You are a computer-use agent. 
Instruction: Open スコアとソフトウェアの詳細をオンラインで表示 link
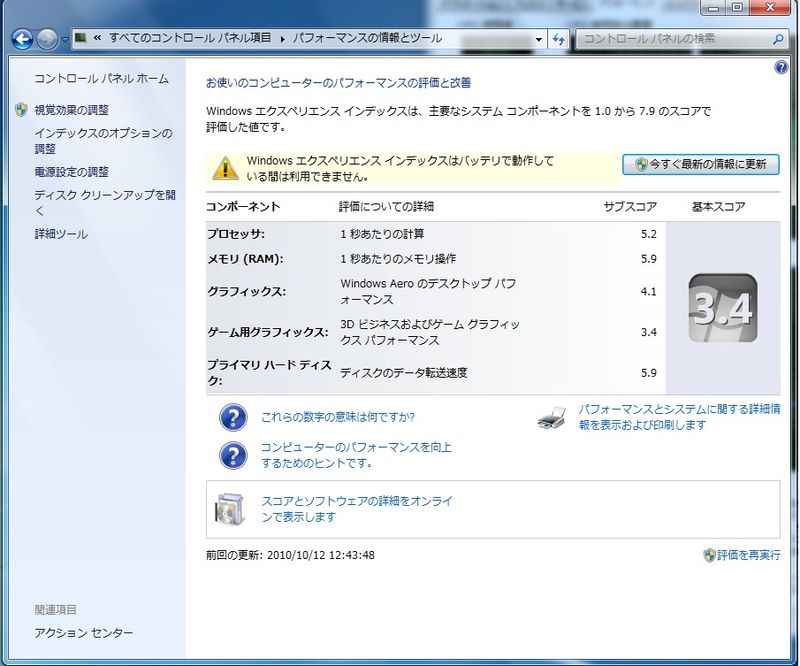[x=357, y=509]
